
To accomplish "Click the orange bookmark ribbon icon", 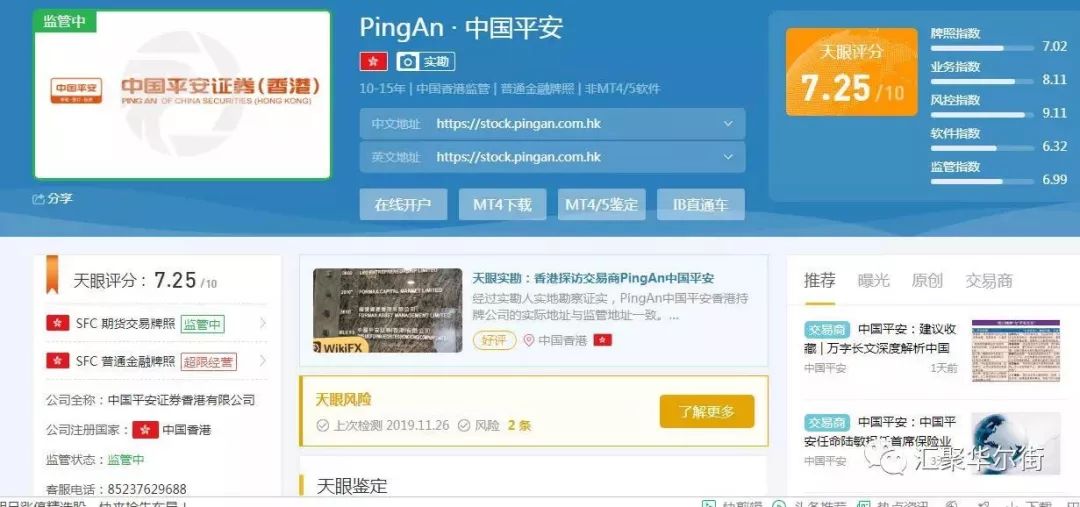I will click(52, 274).
